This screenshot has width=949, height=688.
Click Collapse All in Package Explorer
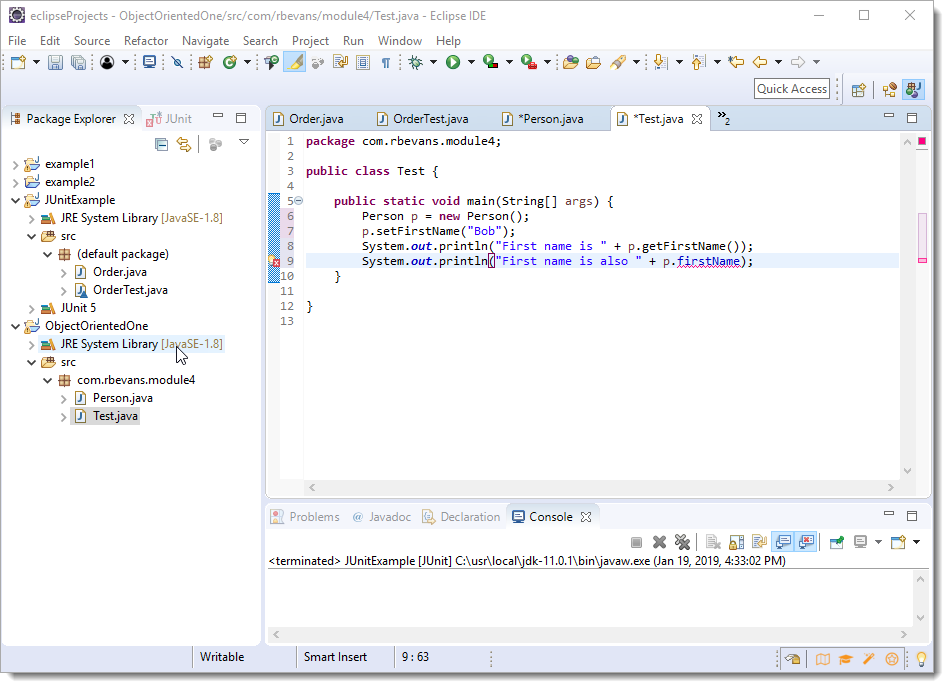click(x=161, y=144)
